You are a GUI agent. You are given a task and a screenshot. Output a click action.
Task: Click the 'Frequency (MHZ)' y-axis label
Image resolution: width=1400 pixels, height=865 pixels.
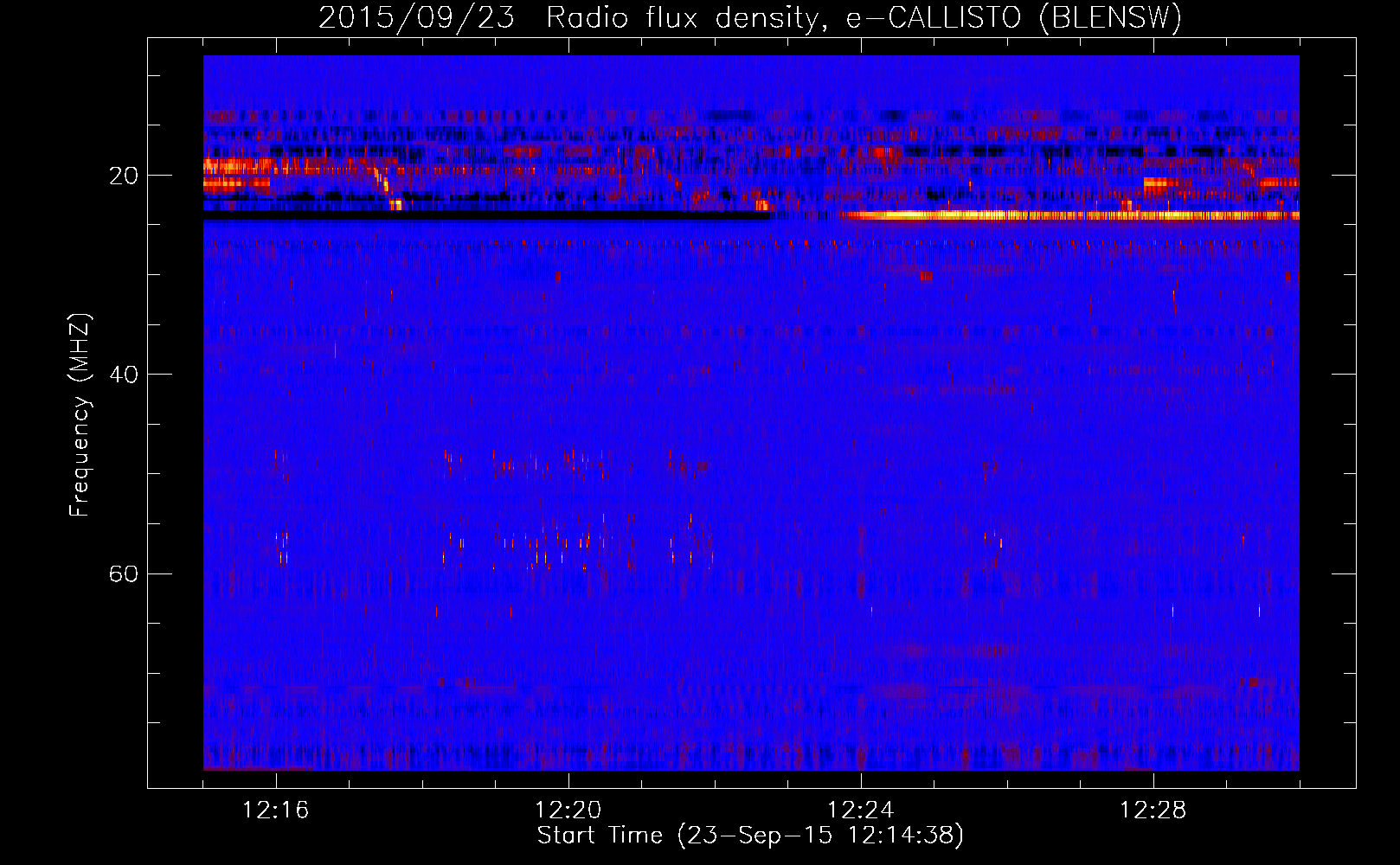point(79,415)
